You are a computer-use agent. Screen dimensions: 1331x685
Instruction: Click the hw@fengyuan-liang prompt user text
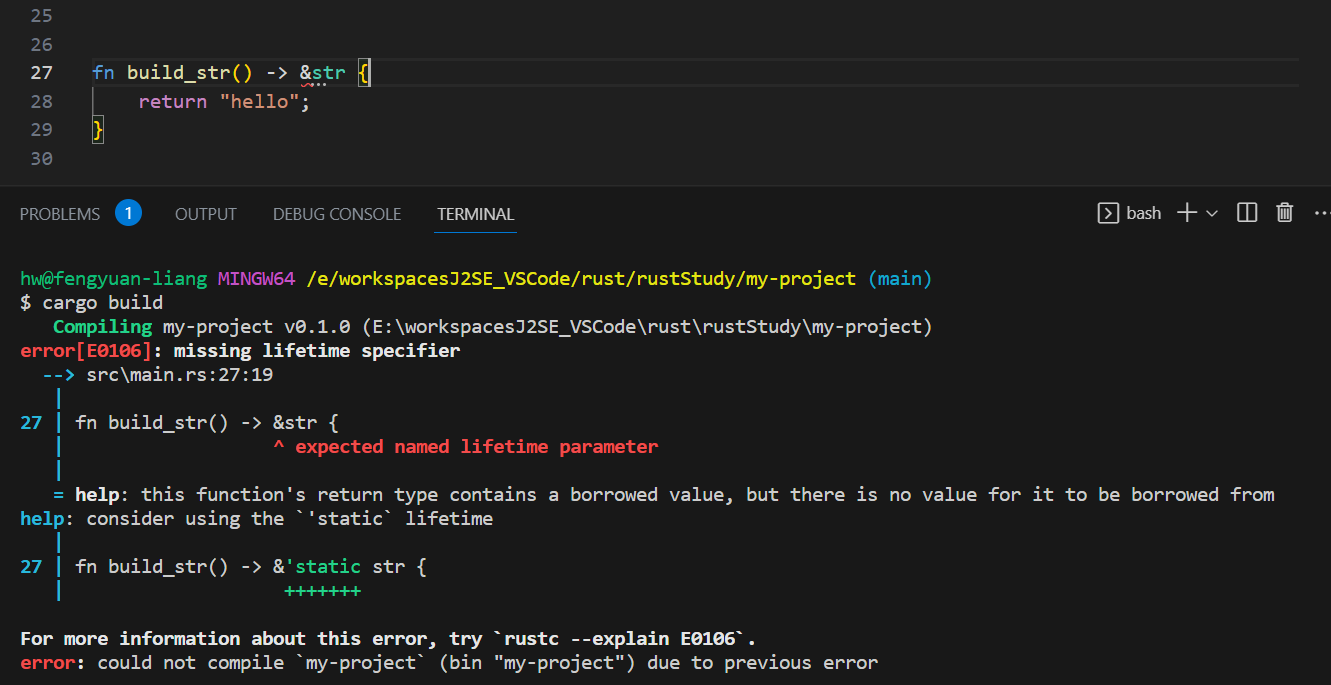coord(114,279)
